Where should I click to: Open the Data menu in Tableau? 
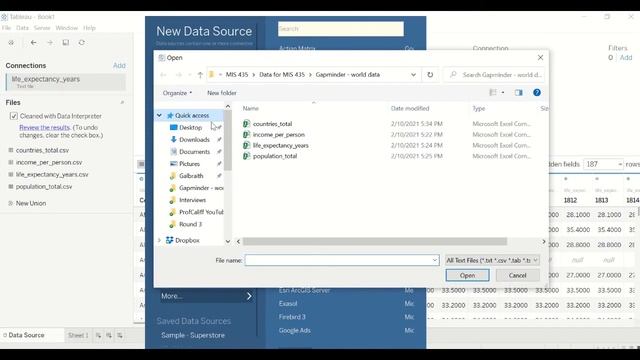point(22,28)
